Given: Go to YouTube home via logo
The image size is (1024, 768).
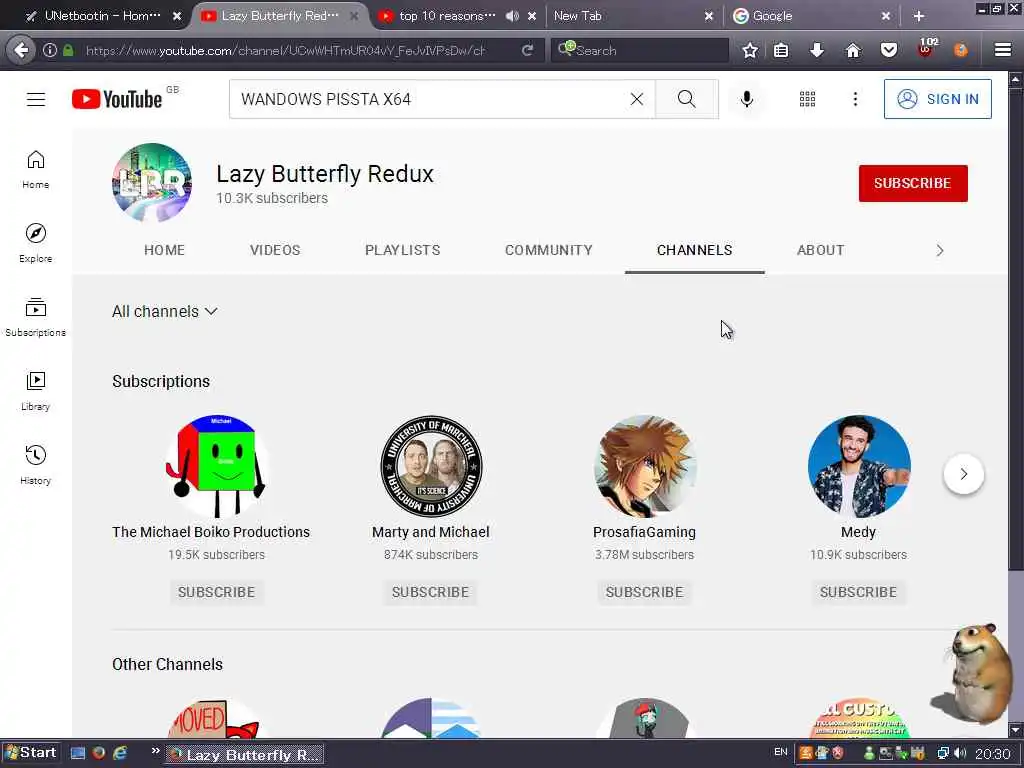Looking at the screenshot, I should click(x=118, y=99).
